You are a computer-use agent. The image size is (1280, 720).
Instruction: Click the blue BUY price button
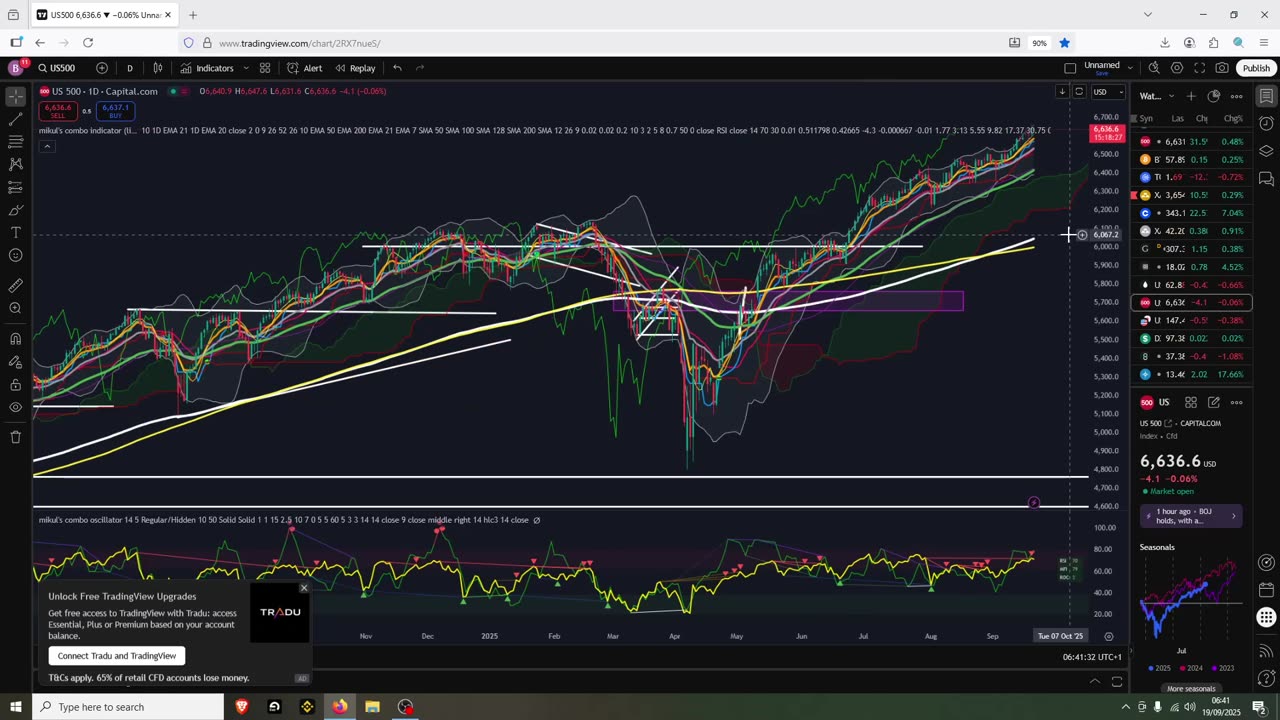coord(115,110)
